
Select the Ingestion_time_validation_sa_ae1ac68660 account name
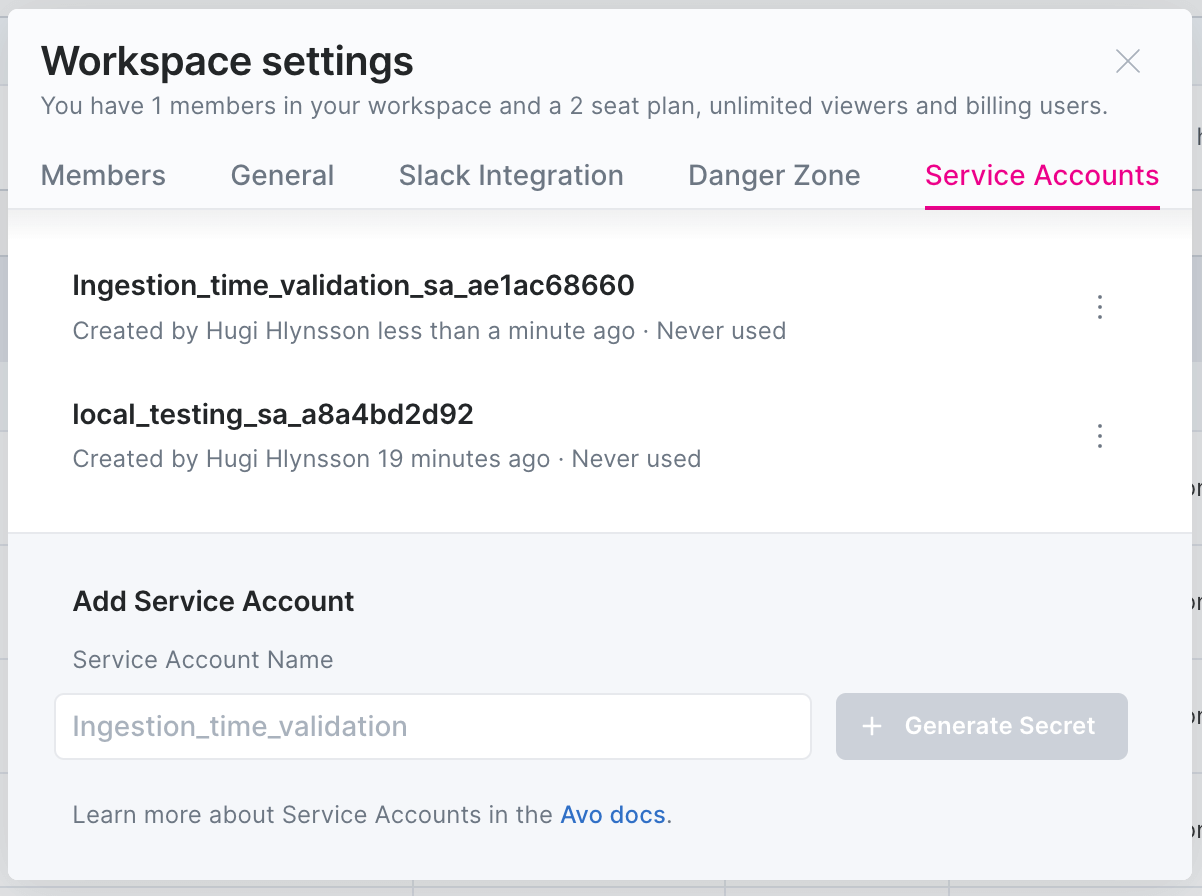pos(353,286)
